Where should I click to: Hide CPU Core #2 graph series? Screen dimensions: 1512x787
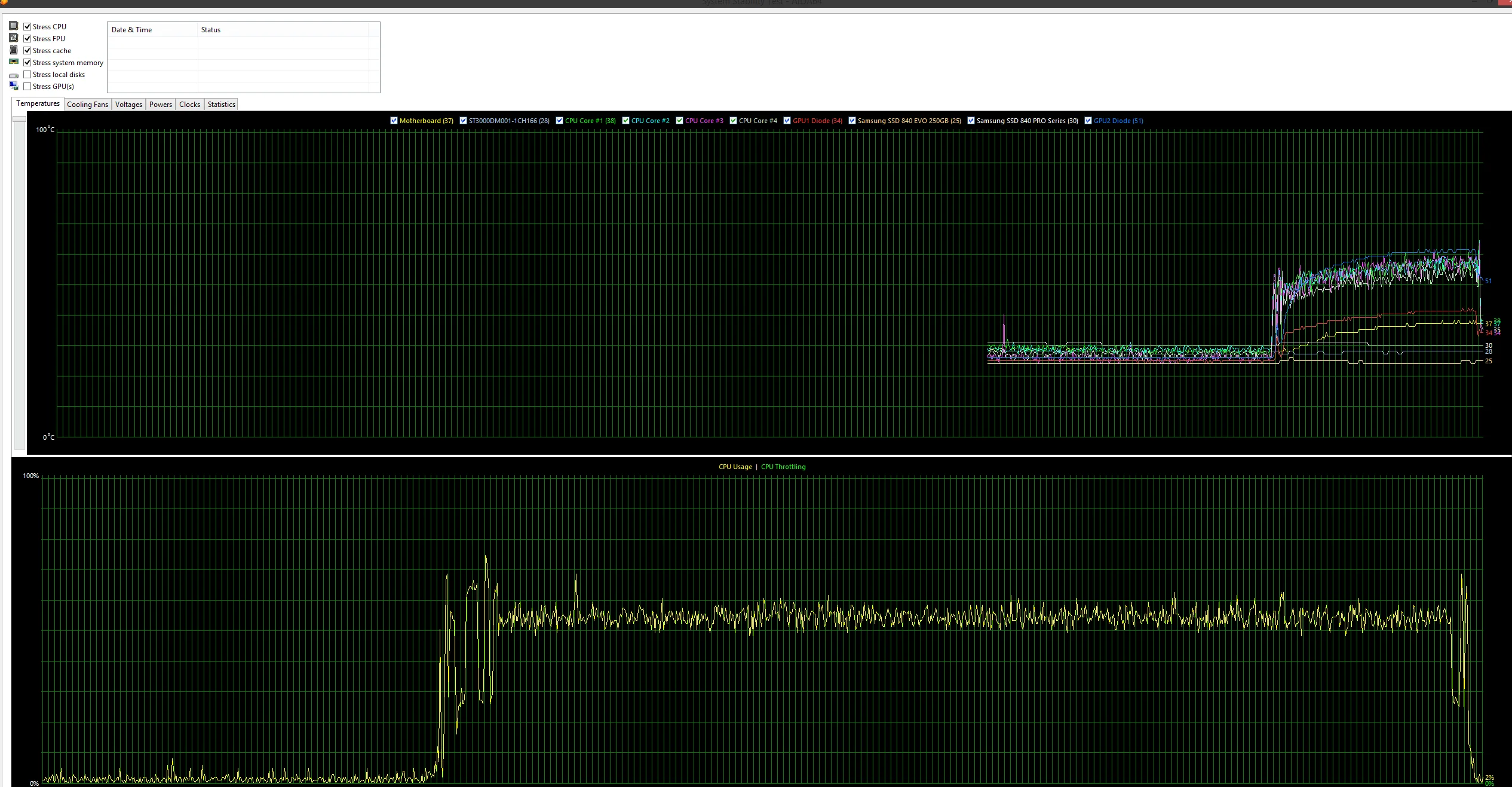[x=625, y=120]
